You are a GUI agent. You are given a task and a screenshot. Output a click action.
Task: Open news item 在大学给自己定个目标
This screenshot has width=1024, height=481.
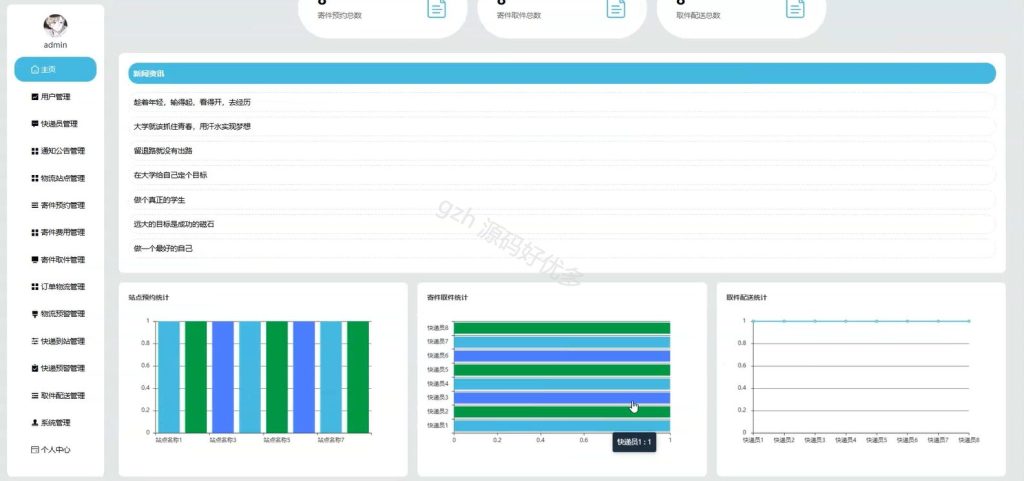tap(562, 176)
